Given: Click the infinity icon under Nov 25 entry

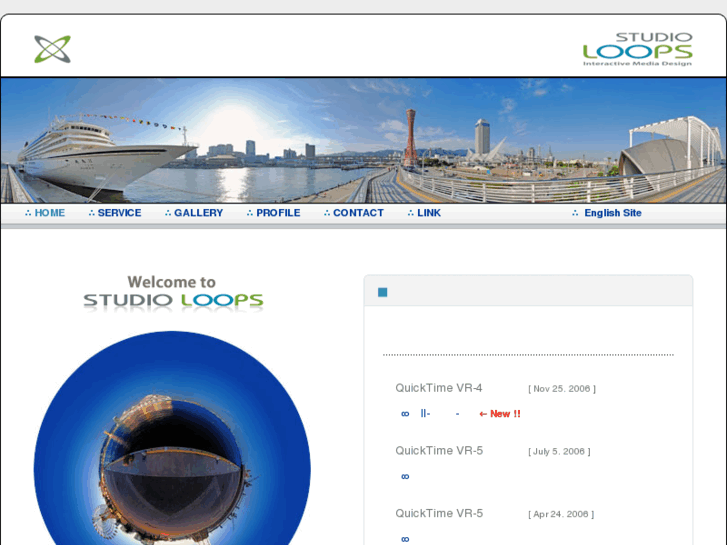Looking at the screenshot, I should point(405,414).
